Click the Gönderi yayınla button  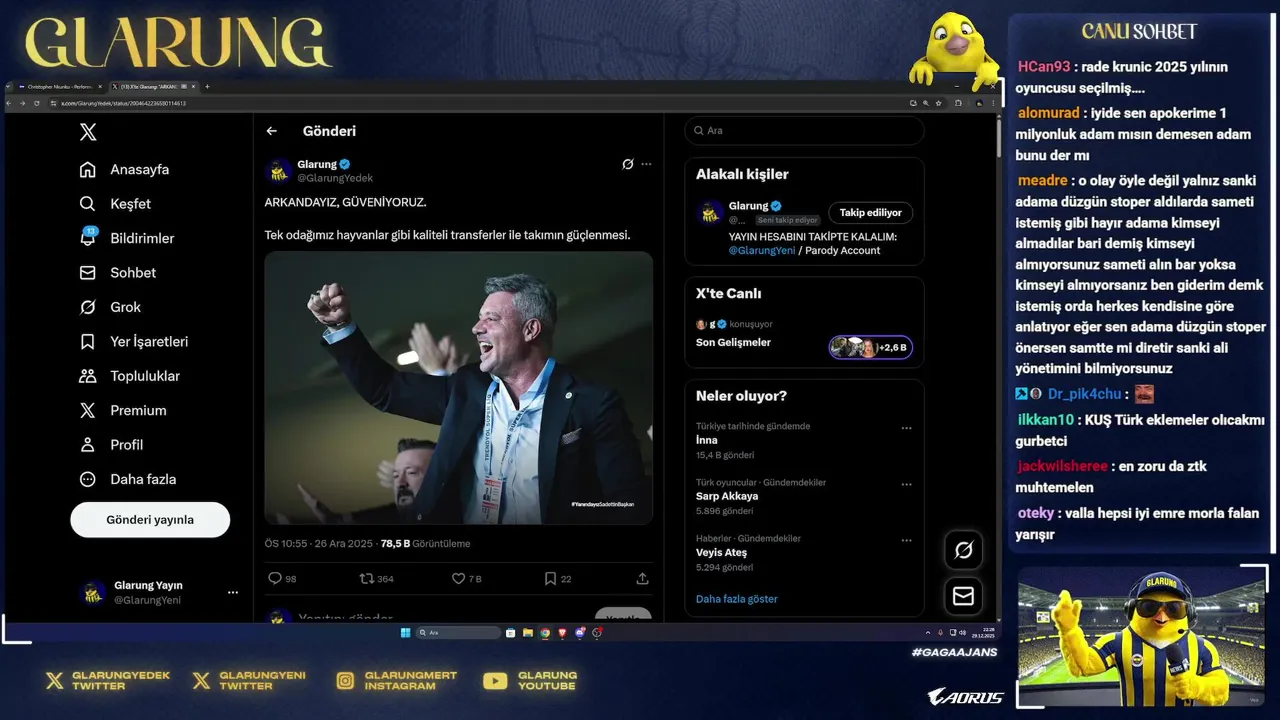pos(150,520)
